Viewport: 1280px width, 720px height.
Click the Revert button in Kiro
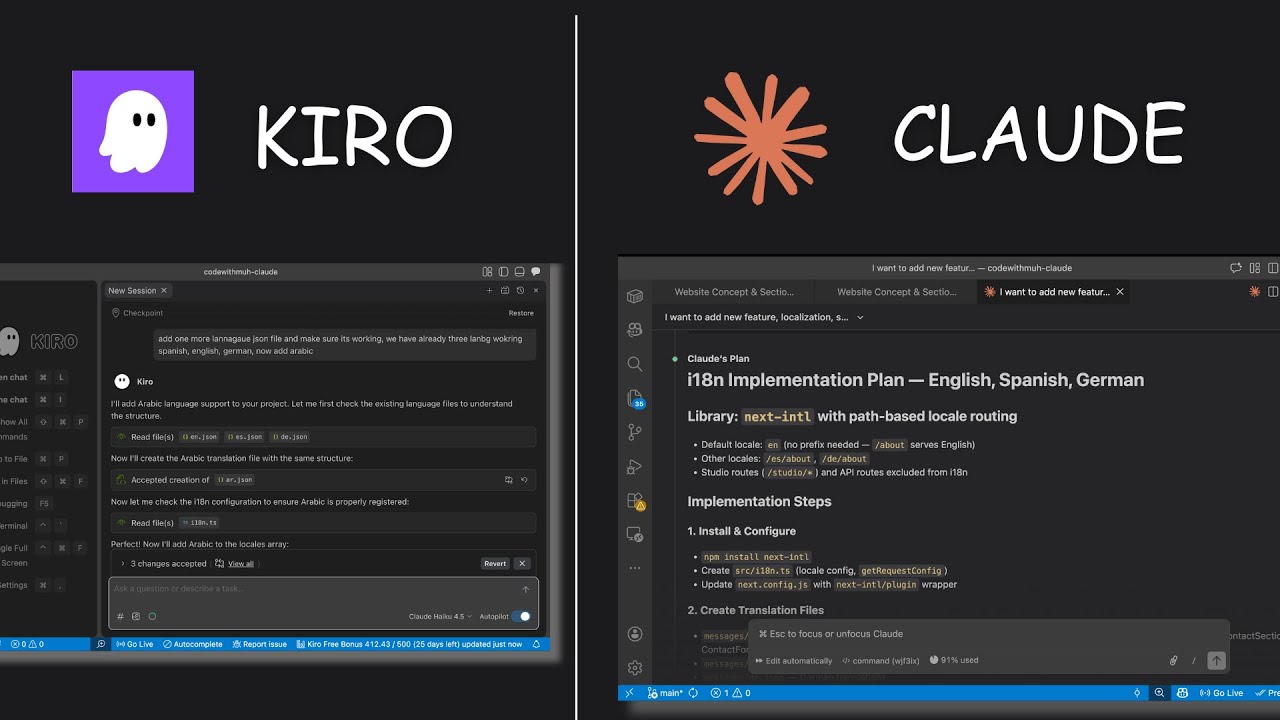(495, 563)
